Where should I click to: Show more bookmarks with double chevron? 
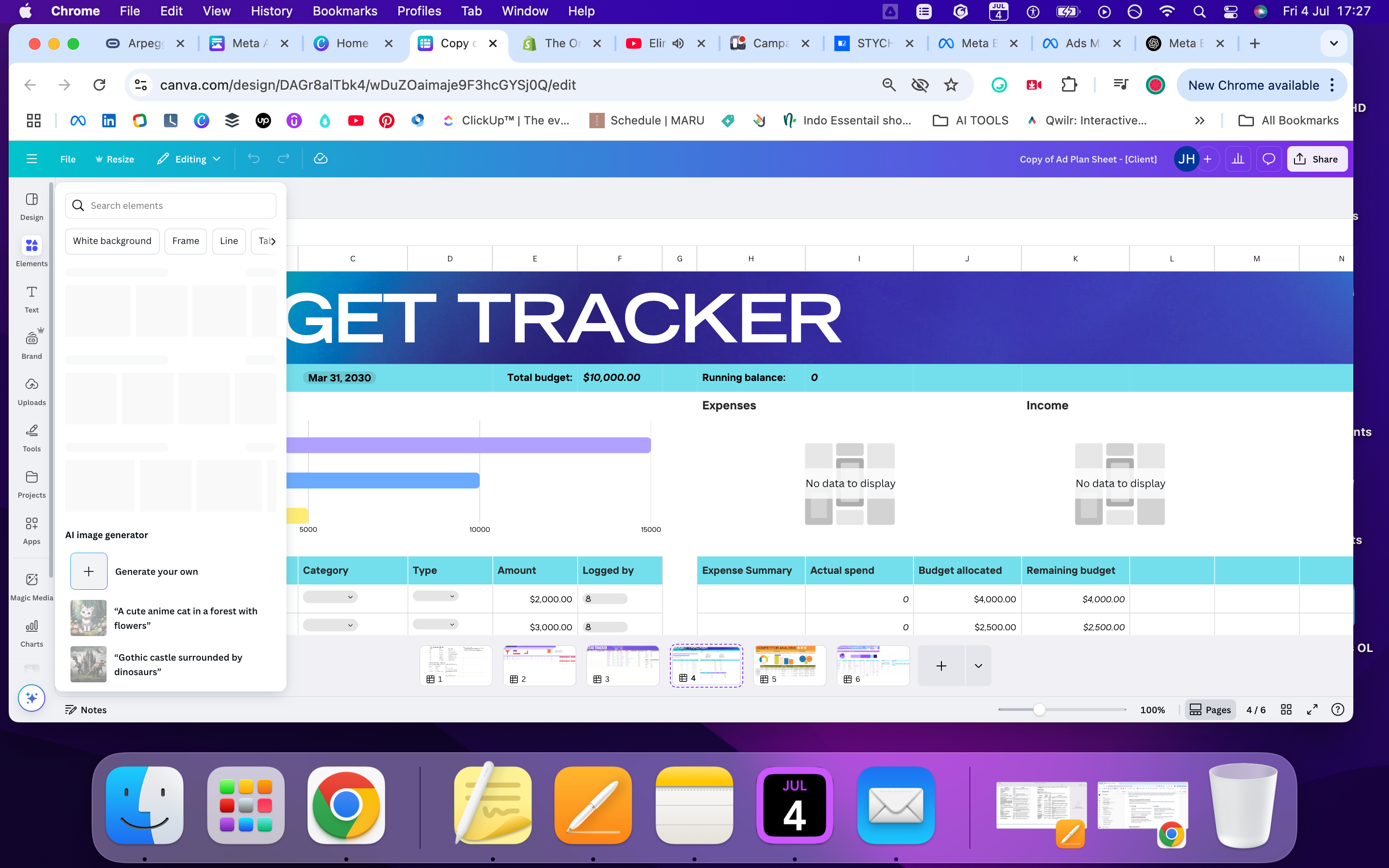click(x=1199, y=121)
